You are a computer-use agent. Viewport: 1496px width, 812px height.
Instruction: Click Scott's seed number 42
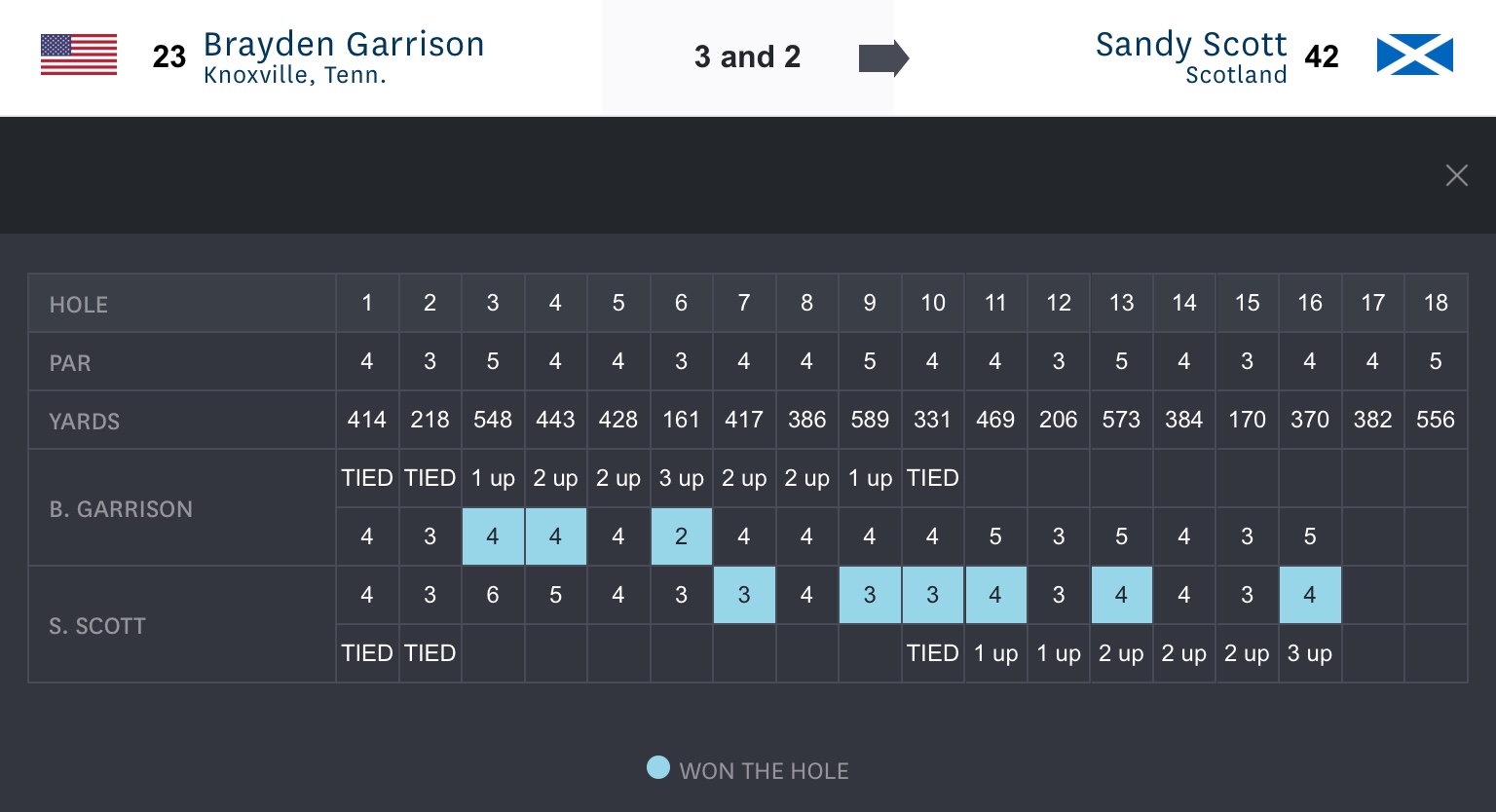pyautogui.click(x=1321, y=56)
